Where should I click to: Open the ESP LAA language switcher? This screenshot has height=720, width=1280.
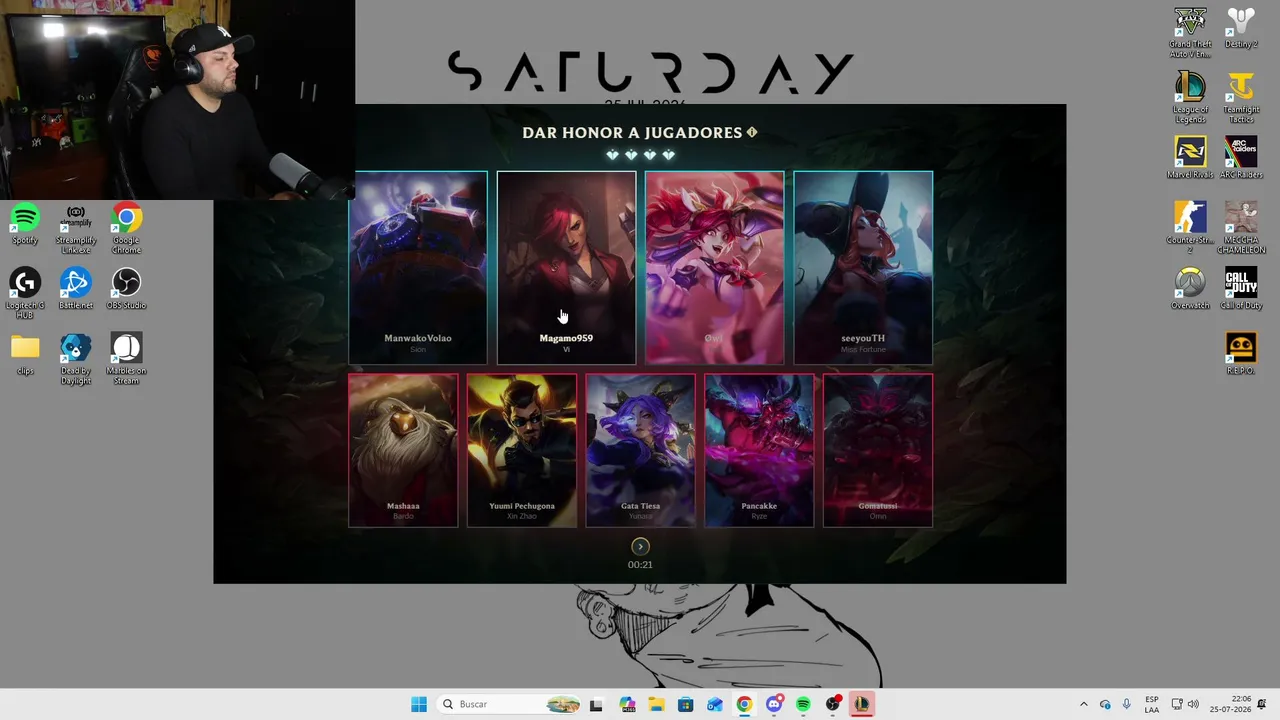(x=1152, y=704)
